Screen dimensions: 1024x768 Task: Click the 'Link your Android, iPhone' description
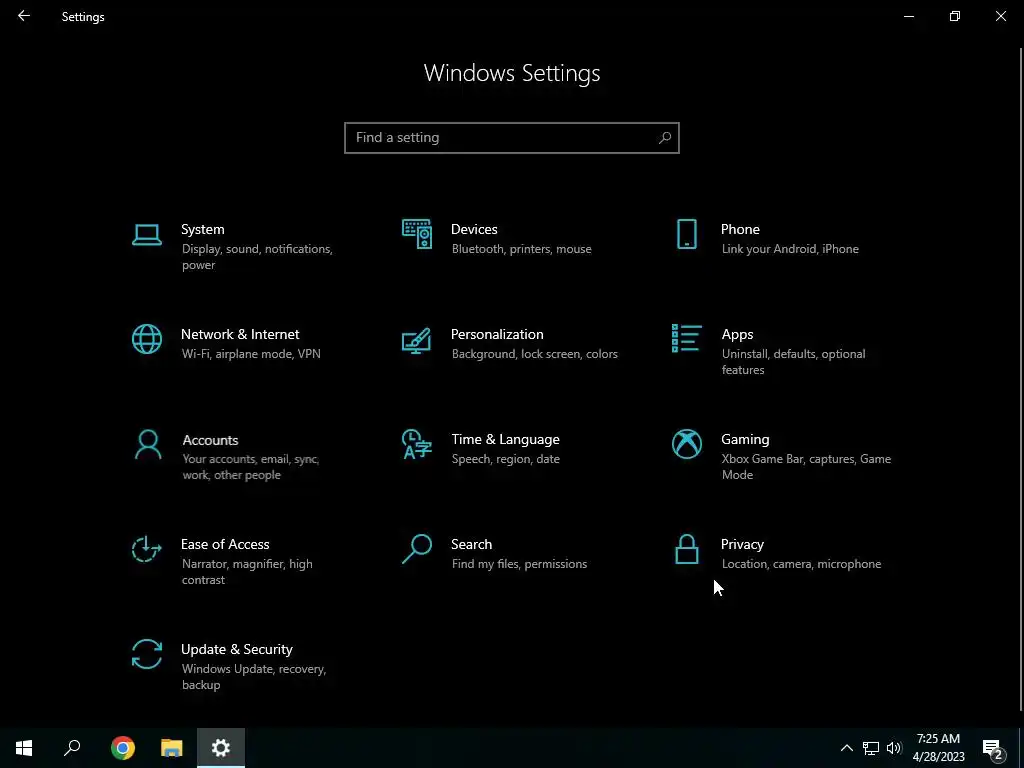tap(790, 249)
